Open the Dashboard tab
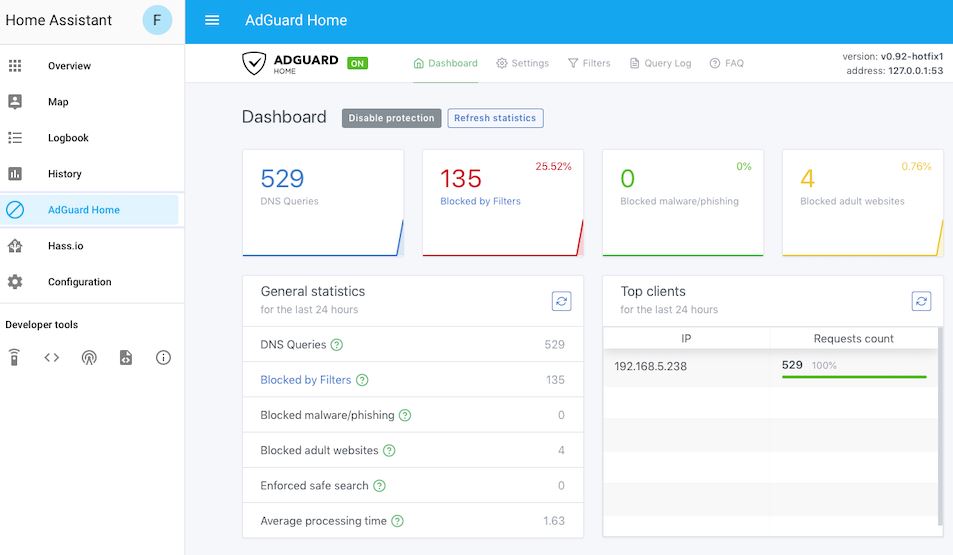This screenshot has width=953, height=555. pos(446,63)
